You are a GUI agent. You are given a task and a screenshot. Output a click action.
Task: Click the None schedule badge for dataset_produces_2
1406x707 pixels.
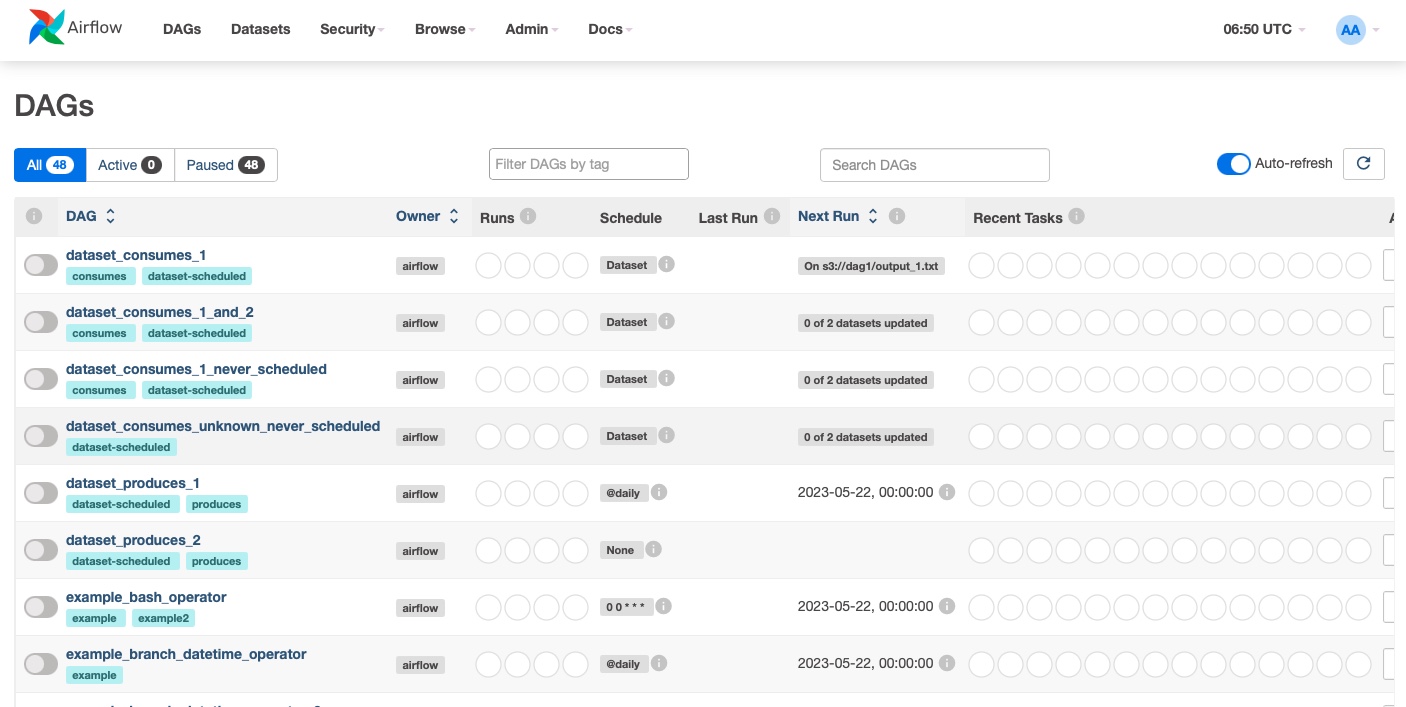620,550
